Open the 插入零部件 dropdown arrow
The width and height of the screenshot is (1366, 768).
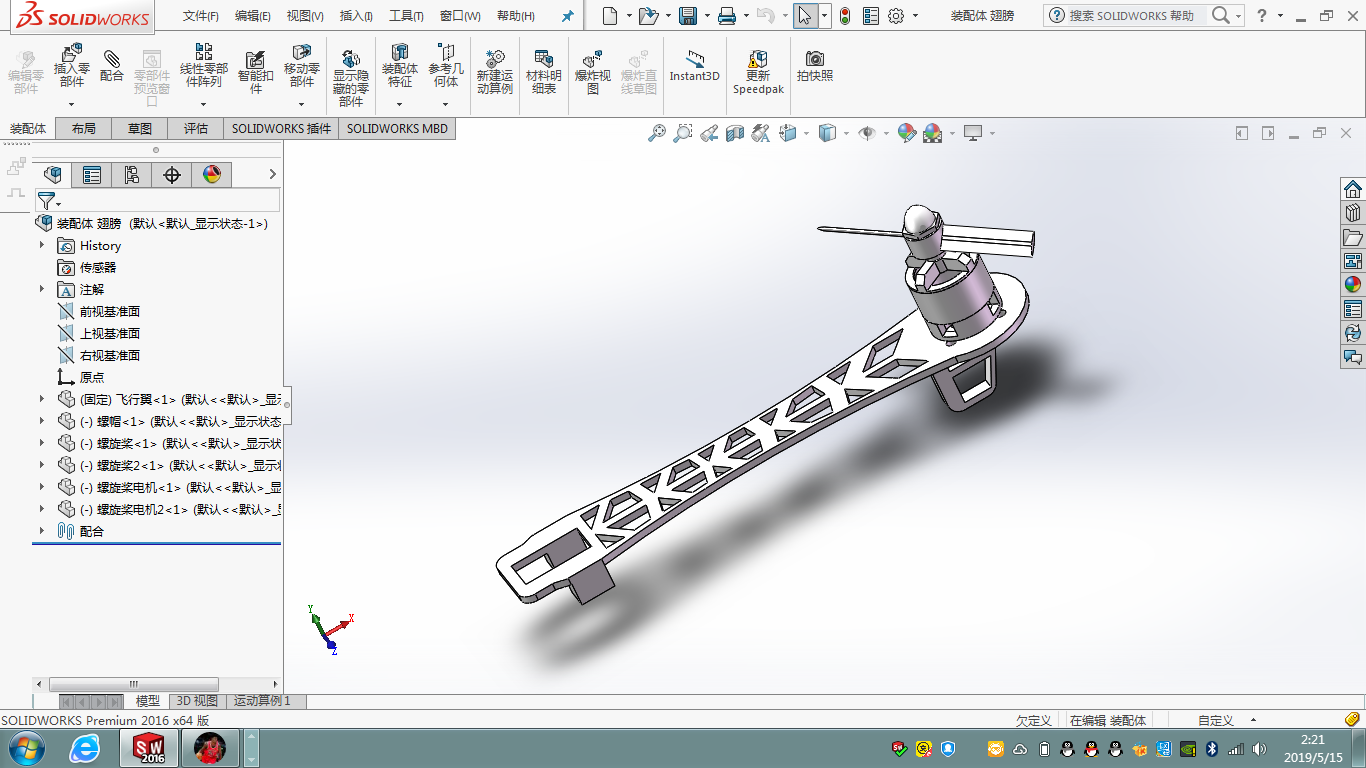pos(72,104)
